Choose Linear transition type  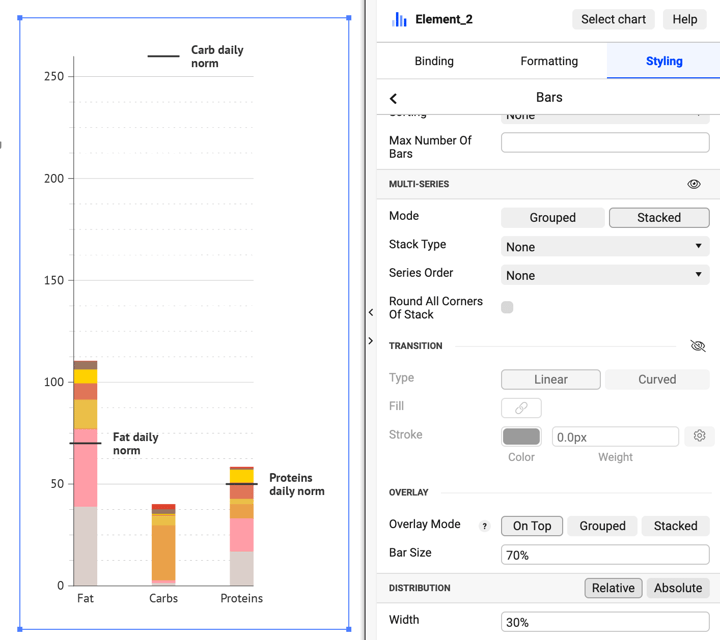(x=551, y=379)
